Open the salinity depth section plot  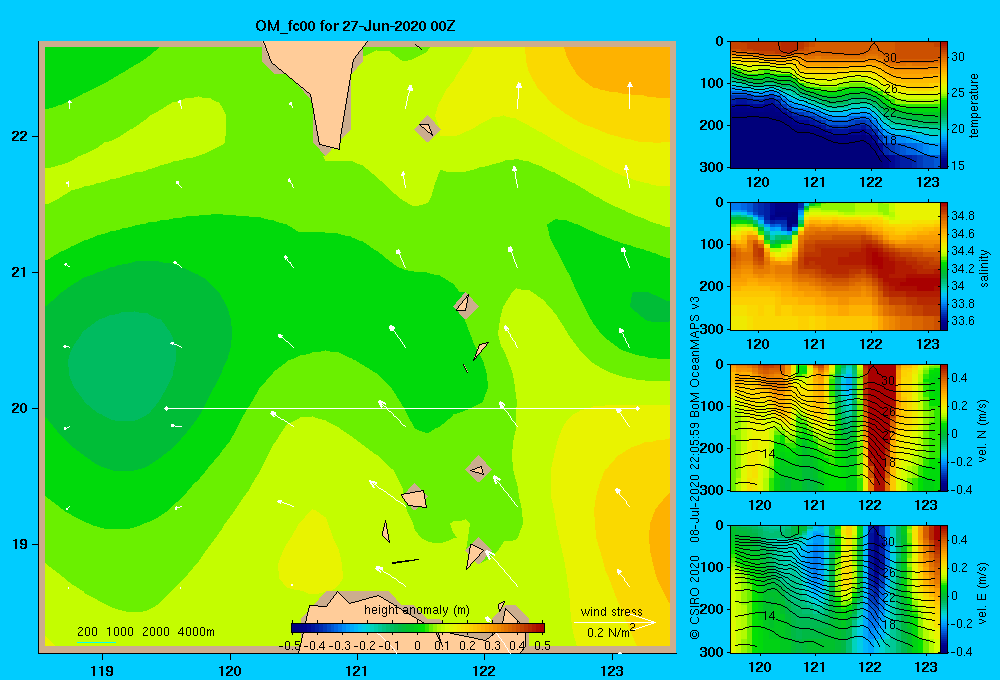point(835,266)
